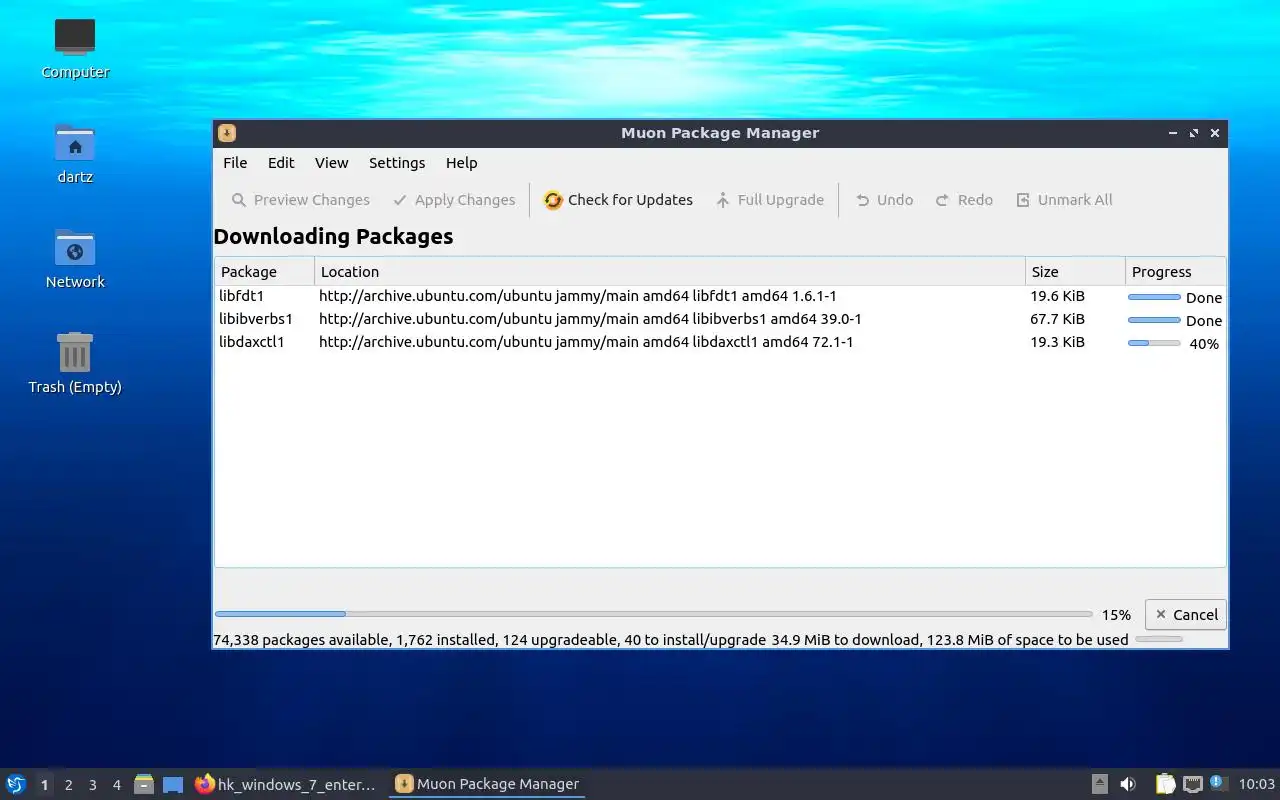Select the libfdt1 package row

coord(720,297)
